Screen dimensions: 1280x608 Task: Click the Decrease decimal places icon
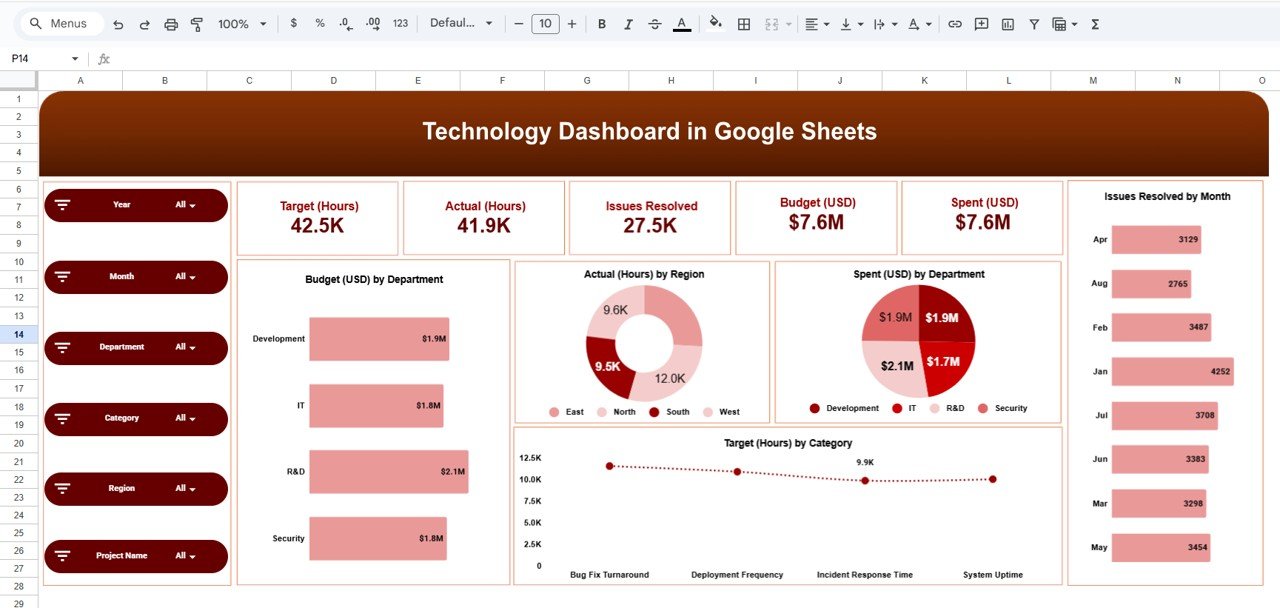(x=345, y=23)
